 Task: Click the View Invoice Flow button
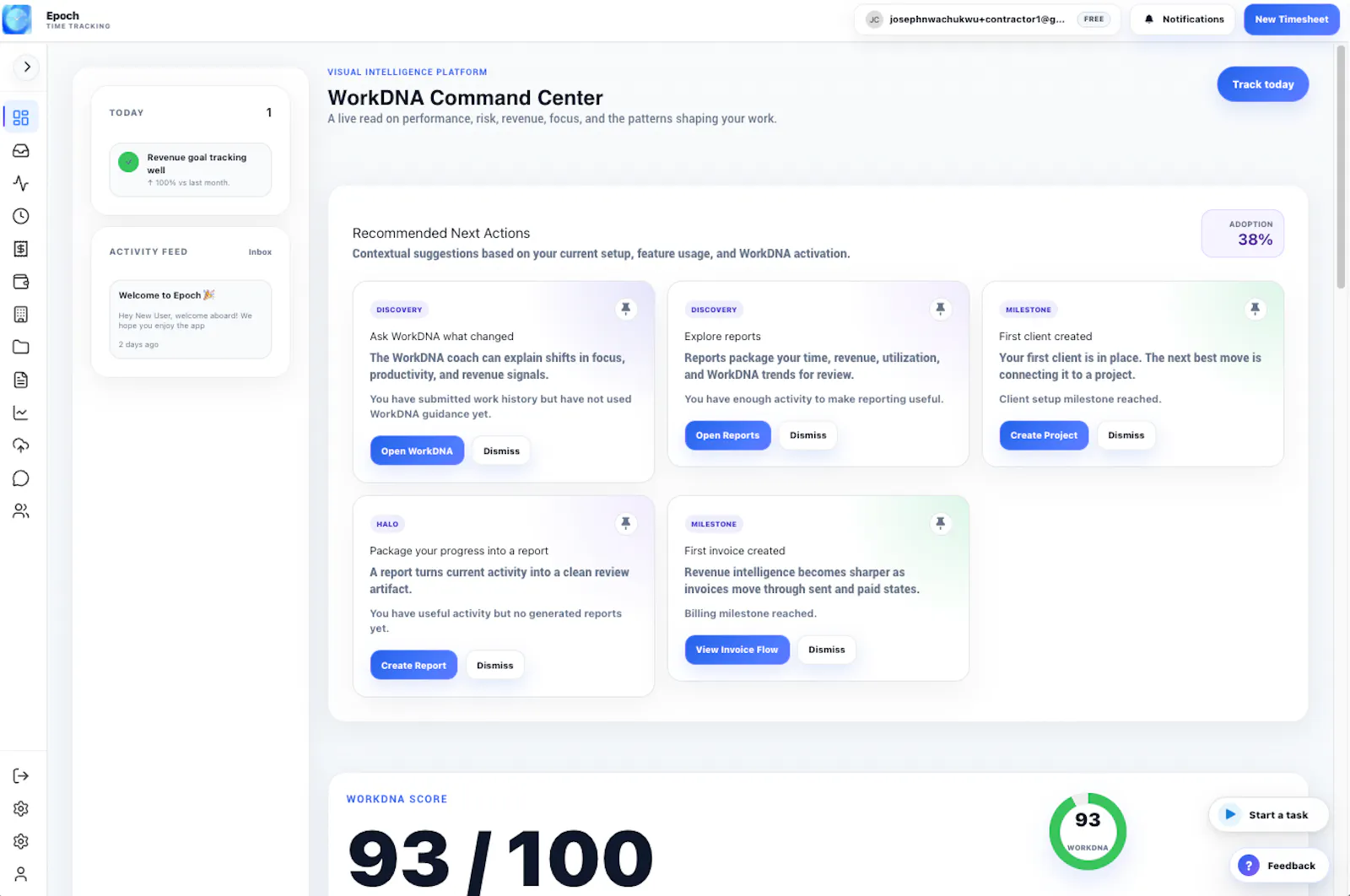[x=737, y=650]
